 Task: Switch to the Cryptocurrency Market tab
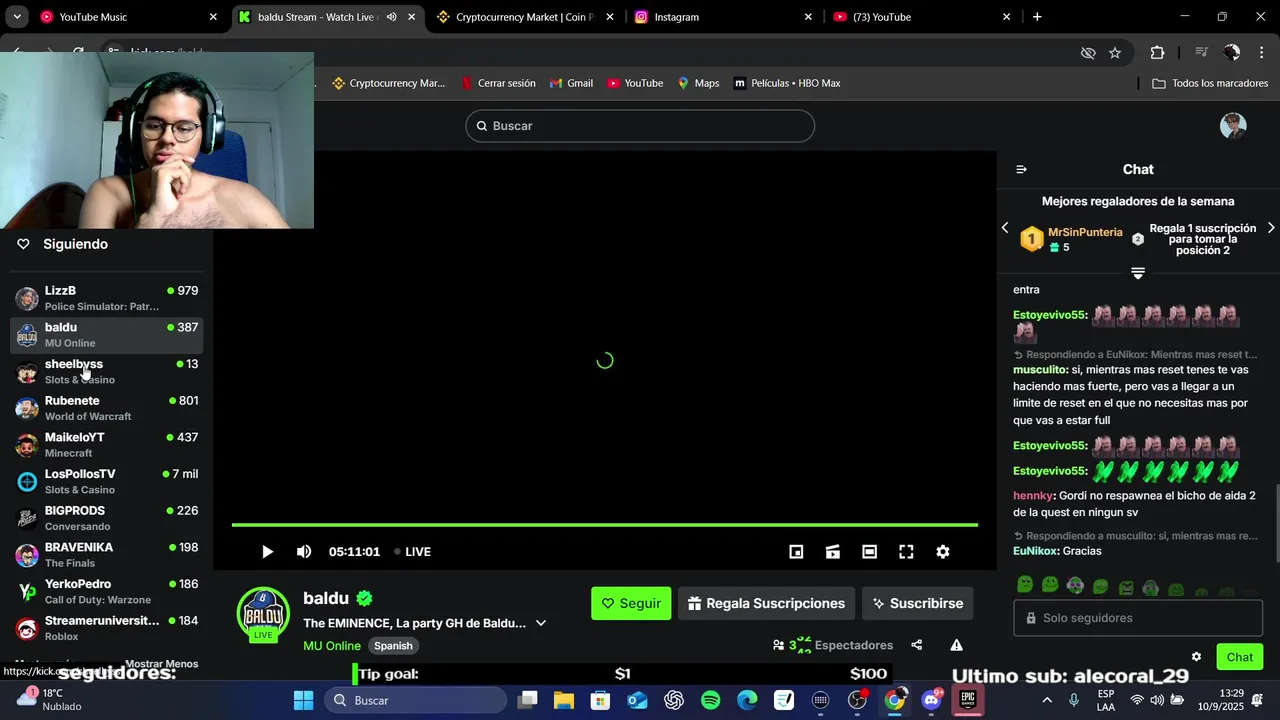tap(525, 17)
